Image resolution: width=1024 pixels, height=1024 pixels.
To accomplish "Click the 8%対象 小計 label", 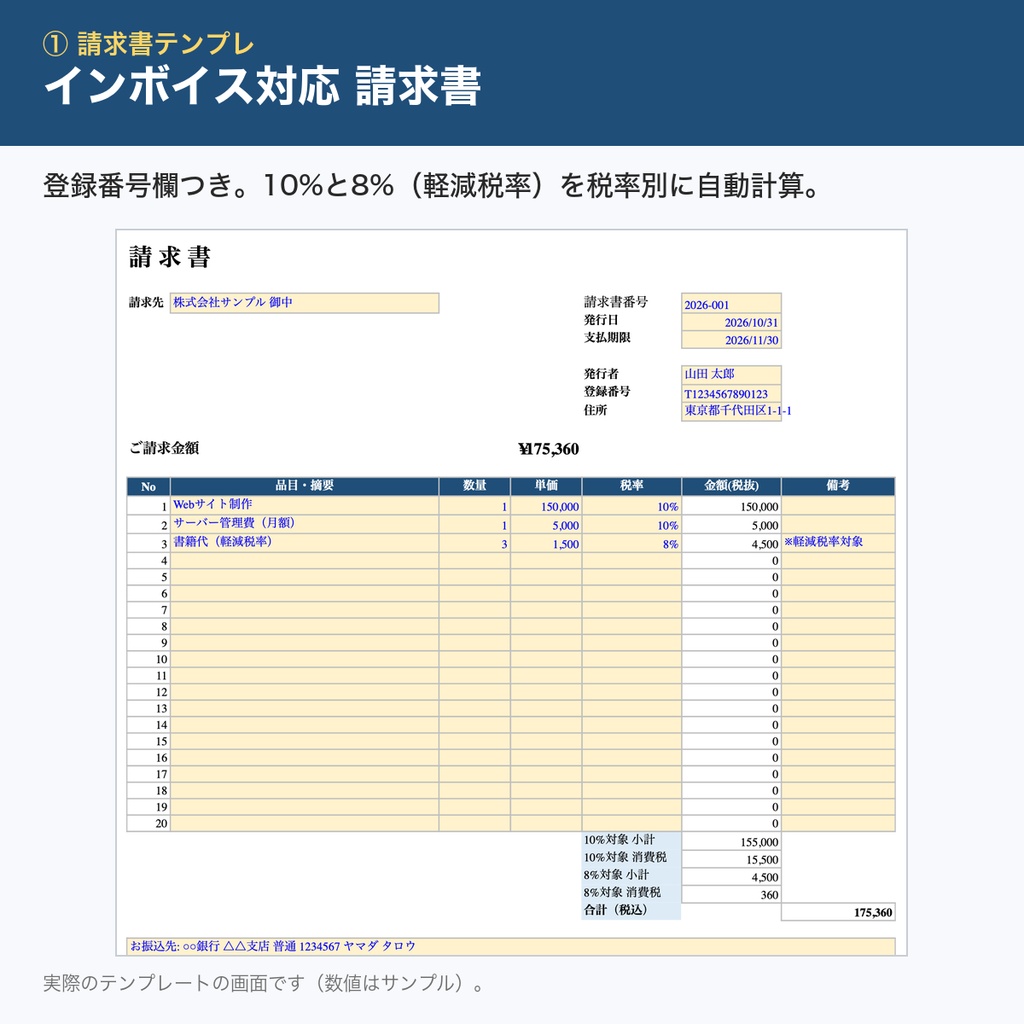I will tap(631, 875).
